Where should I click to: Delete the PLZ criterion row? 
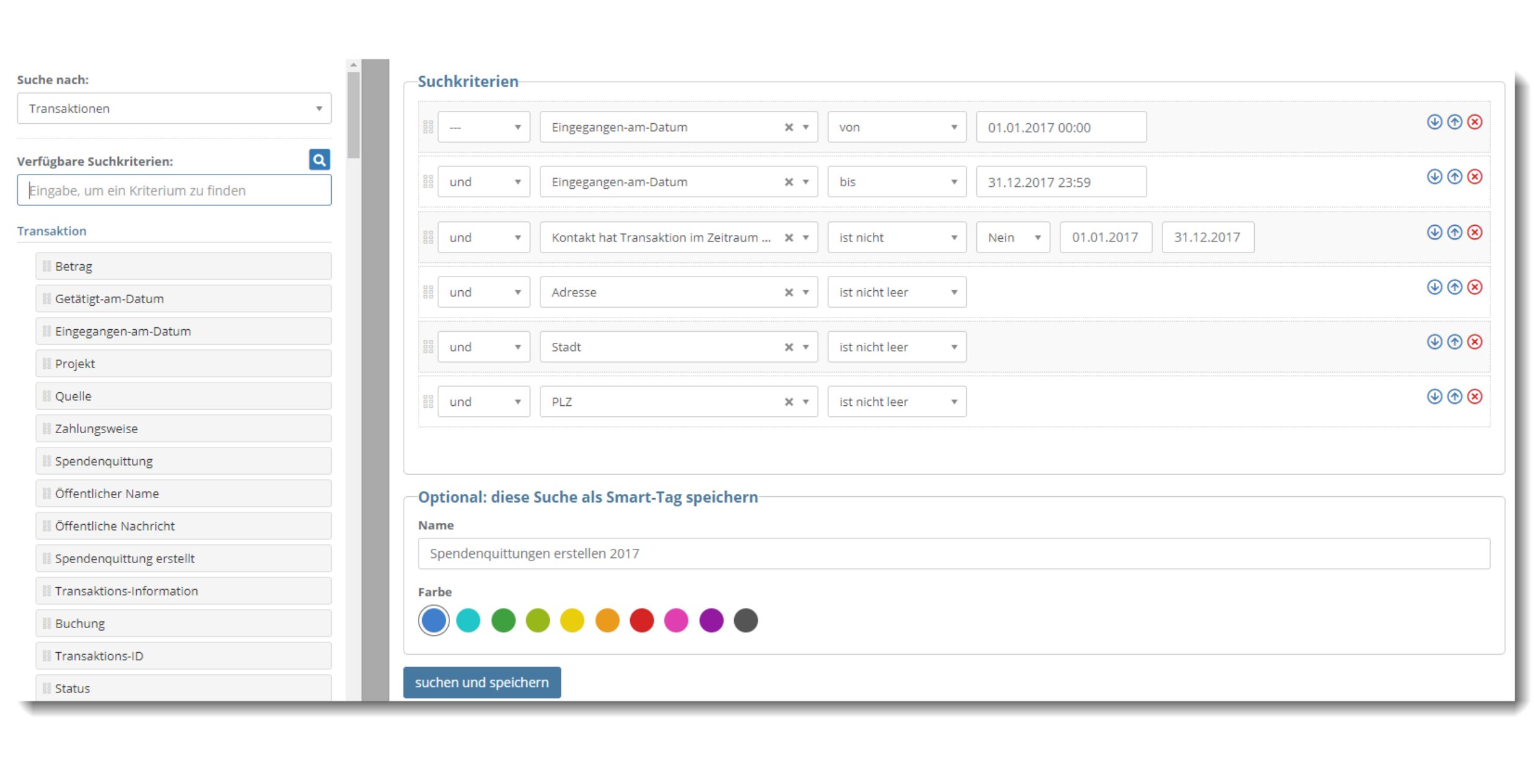[1475, 396]
